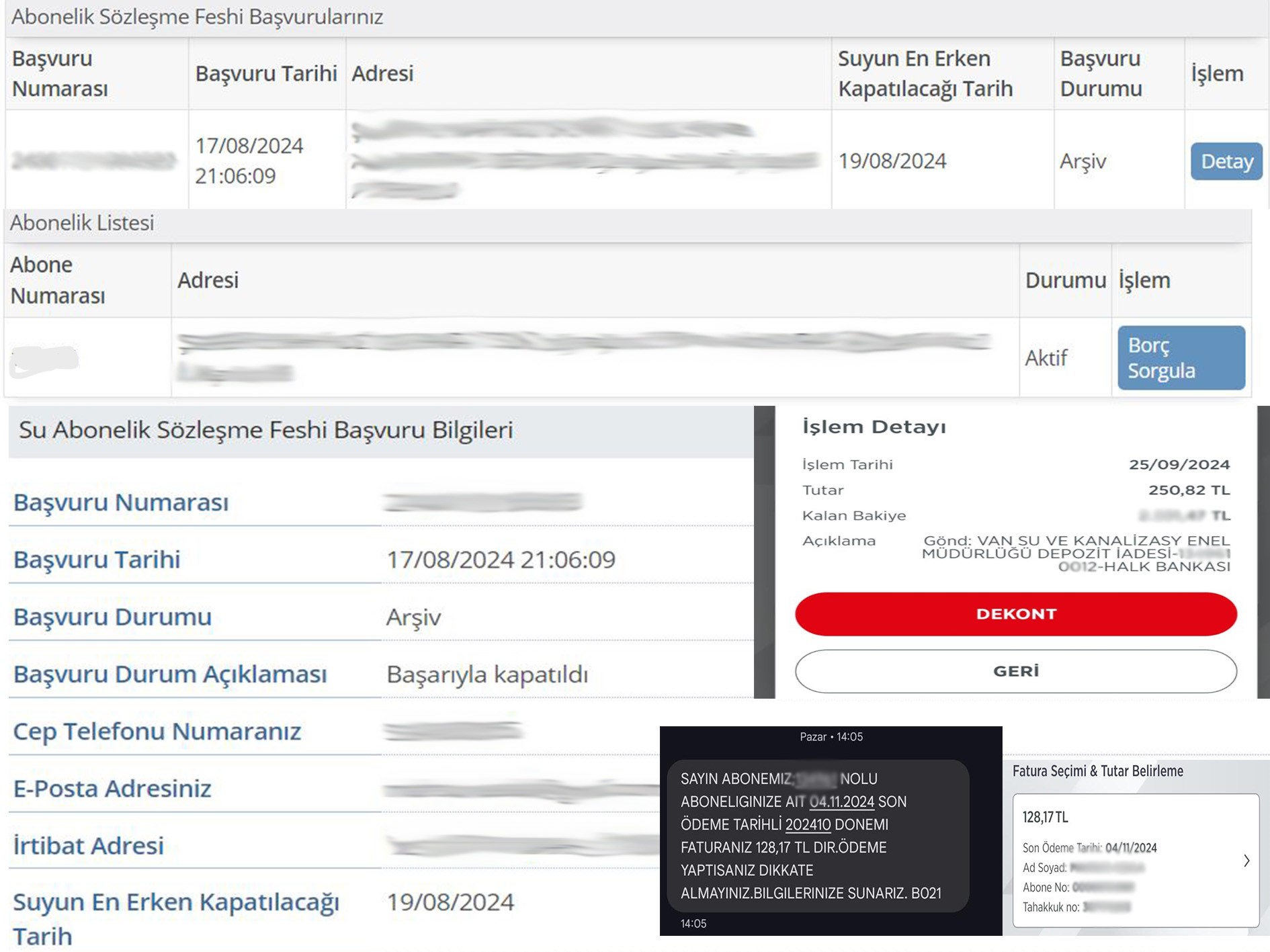Image resolution: width=1270 pixels, height=952 pixels.
Task: Select the İrtibat Adresi label
Action: [x=89, y=845]
